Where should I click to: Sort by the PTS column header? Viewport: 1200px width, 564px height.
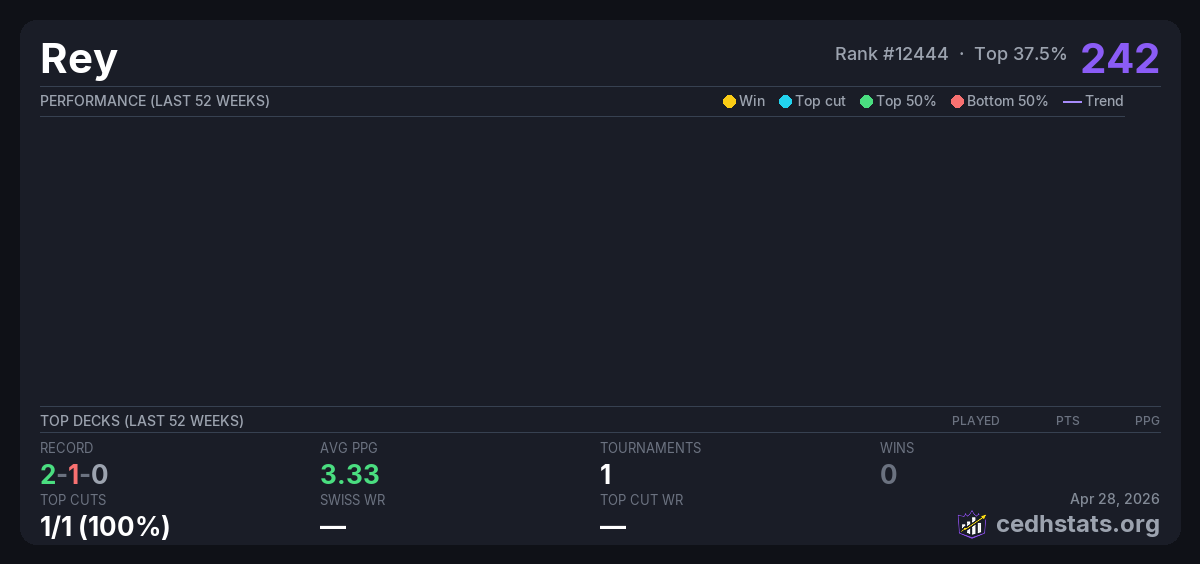coord(1067,421)
